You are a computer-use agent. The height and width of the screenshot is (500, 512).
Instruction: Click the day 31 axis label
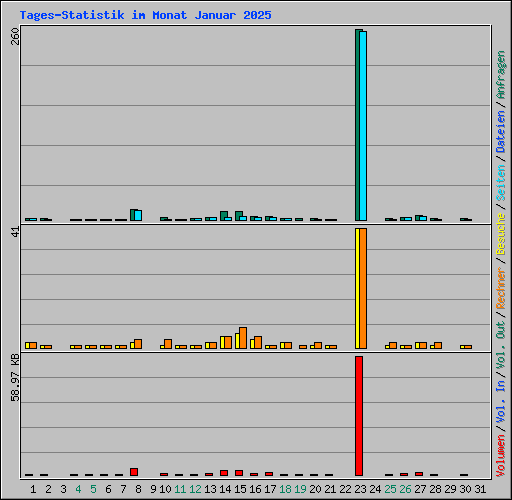[x=480, y=489]
